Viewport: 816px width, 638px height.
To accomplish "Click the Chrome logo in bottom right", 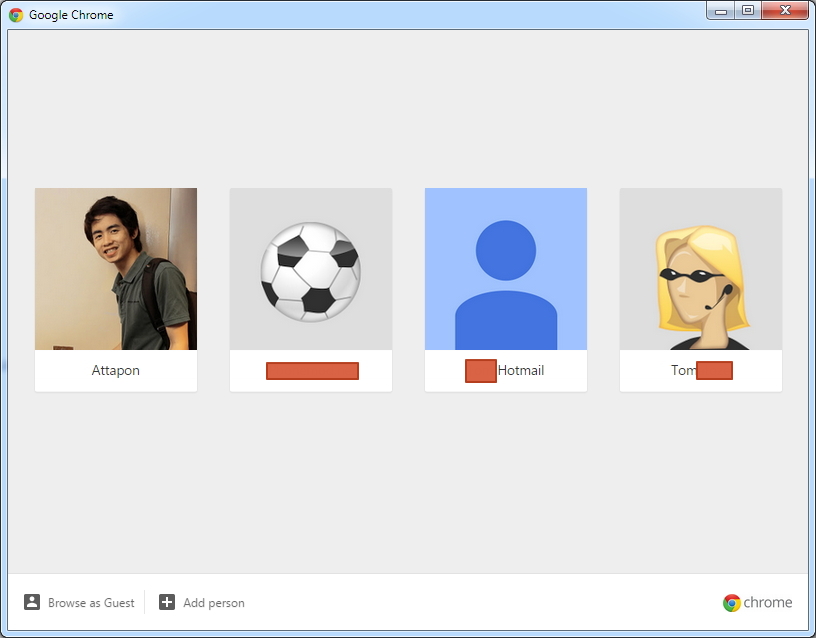I will click(x=732, y=602).
